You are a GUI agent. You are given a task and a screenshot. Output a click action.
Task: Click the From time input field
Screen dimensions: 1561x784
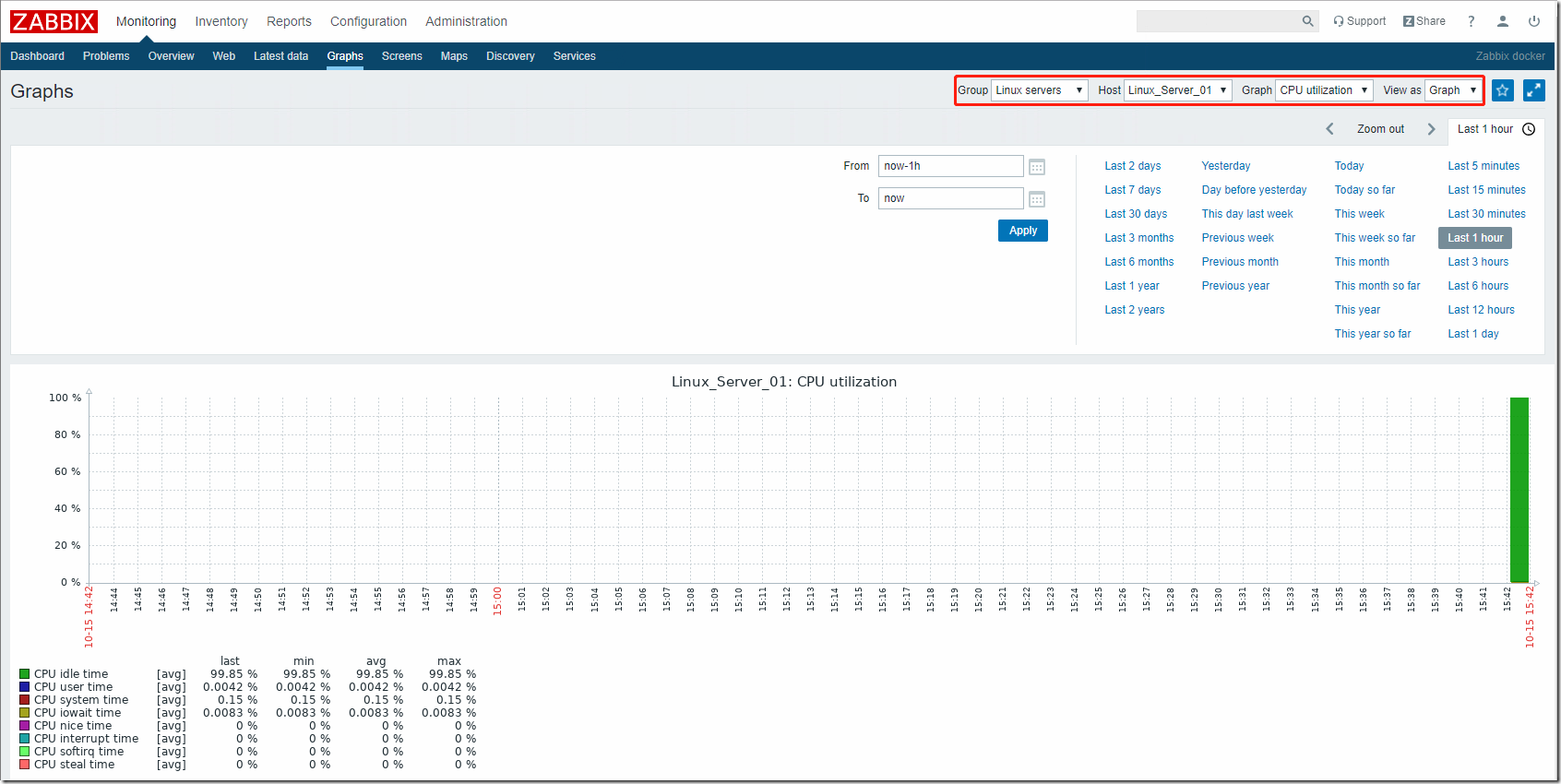950,166
